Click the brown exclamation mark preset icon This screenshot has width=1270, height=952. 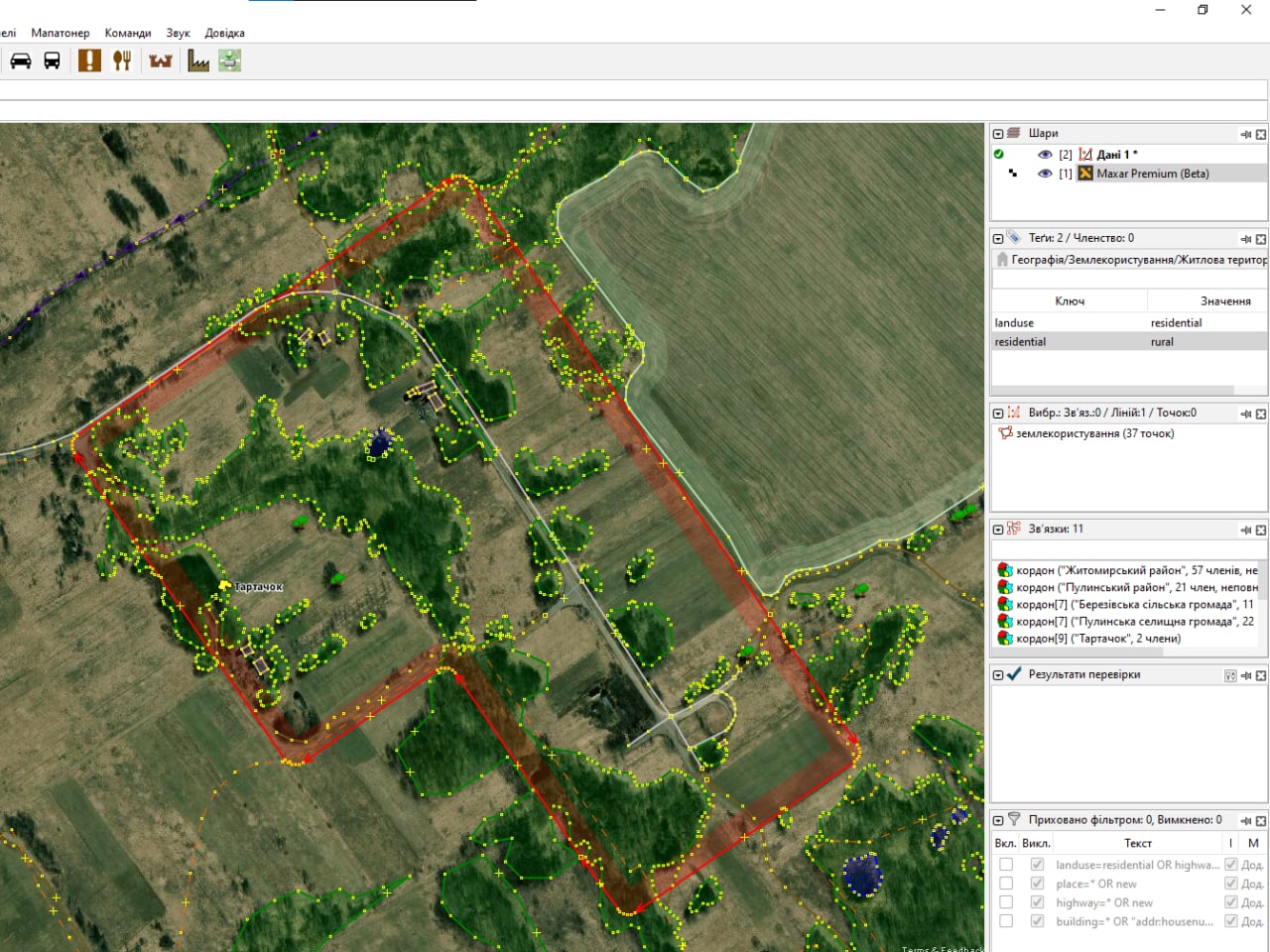click(89, 60)
